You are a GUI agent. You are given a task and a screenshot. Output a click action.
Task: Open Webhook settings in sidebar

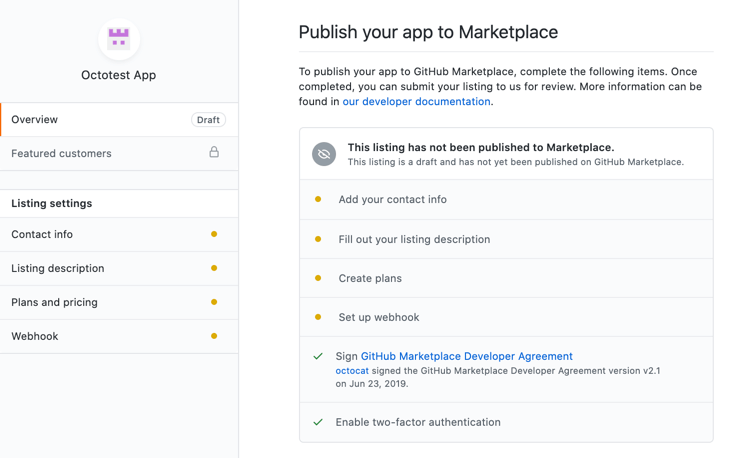(119, 336)
